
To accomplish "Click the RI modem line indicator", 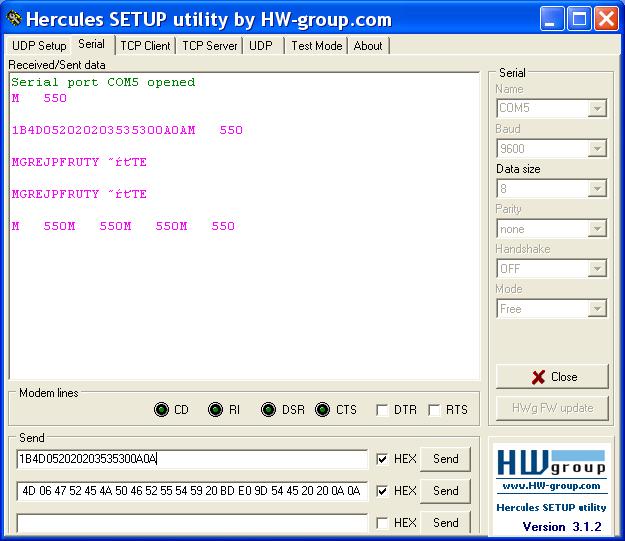I will [216, 409].
